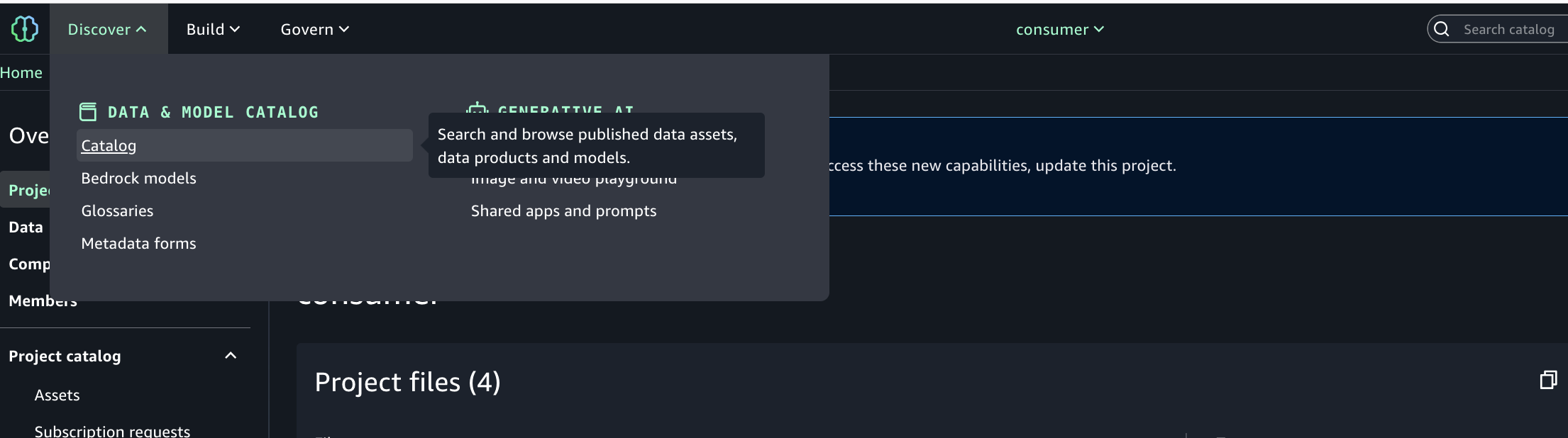Viewport: 1568px width, 438px height.
Task: Open Glossaries from the menu
Action: [117, 210]
